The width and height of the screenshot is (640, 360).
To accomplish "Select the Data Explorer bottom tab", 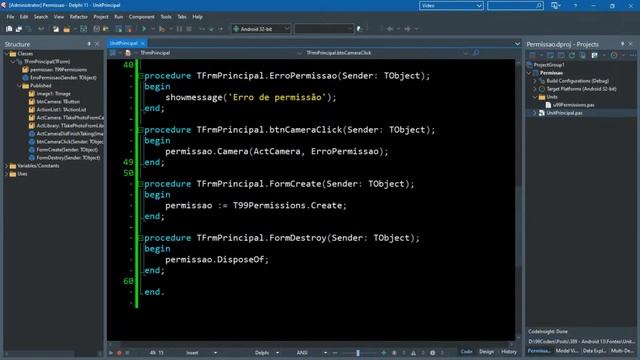I will [594, 351].
